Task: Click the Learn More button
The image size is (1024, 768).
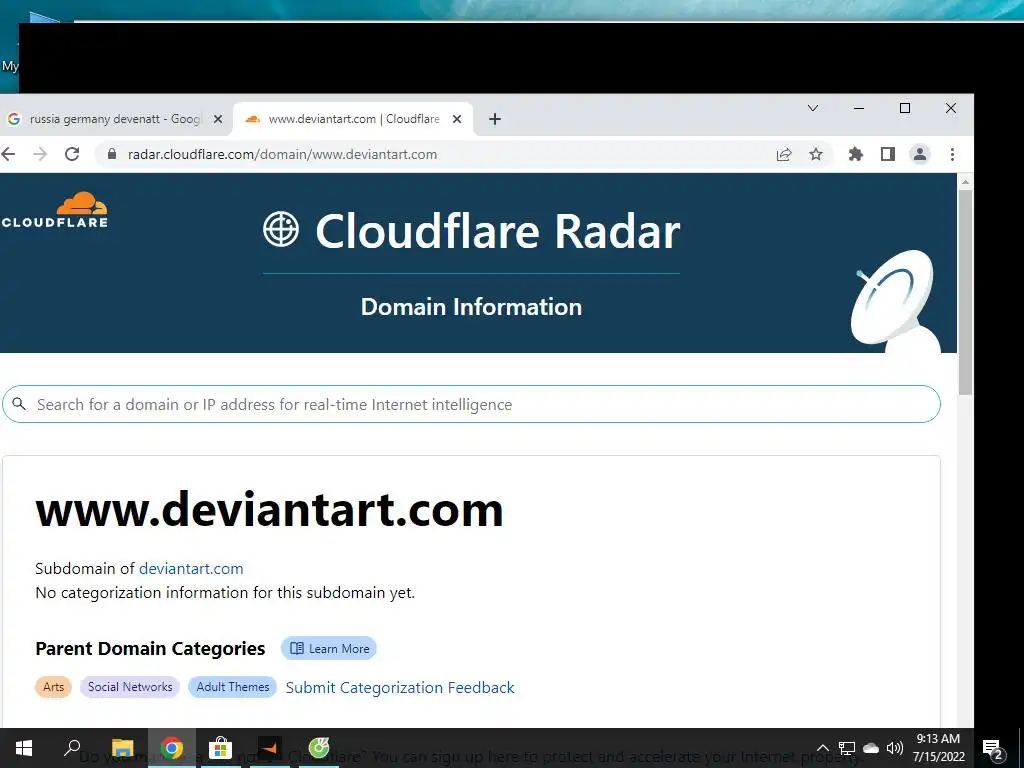Action: coord(328,648)
